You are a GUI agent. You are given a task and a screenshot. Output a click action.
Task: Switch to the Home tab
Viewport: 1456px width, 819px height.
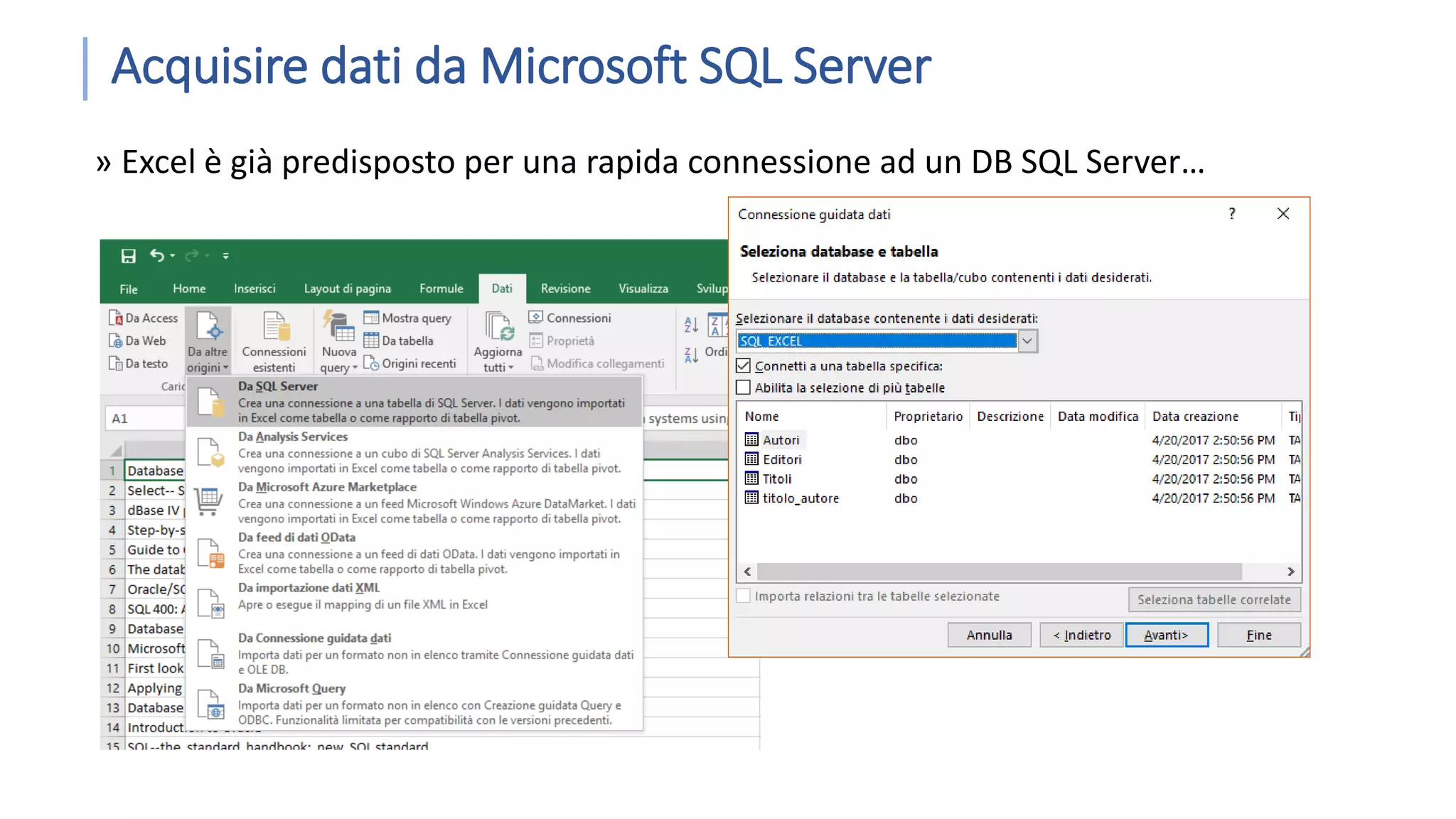click(x=189, y=289)
